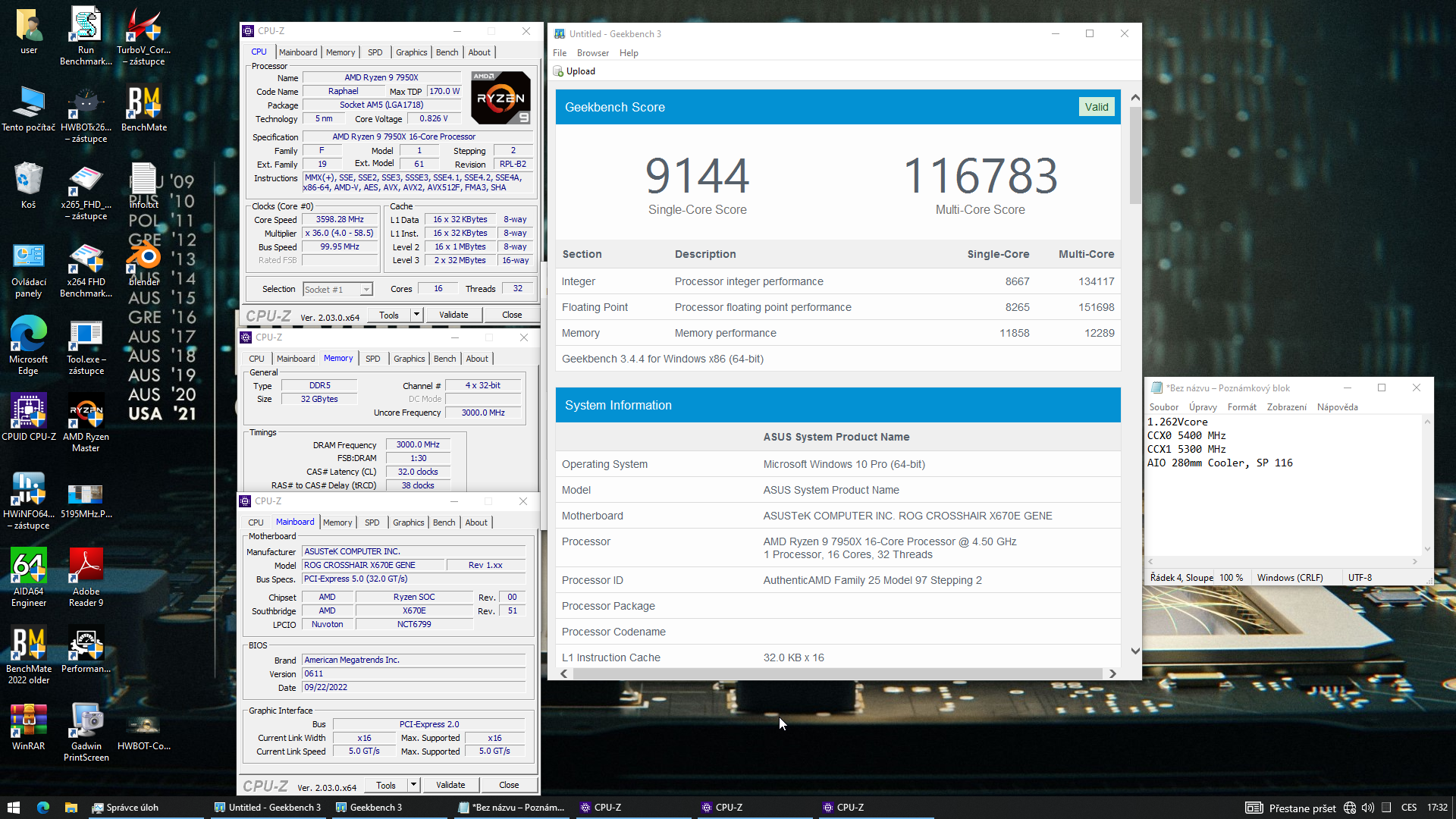Open File Explorer from taskbar

[71, 808]
